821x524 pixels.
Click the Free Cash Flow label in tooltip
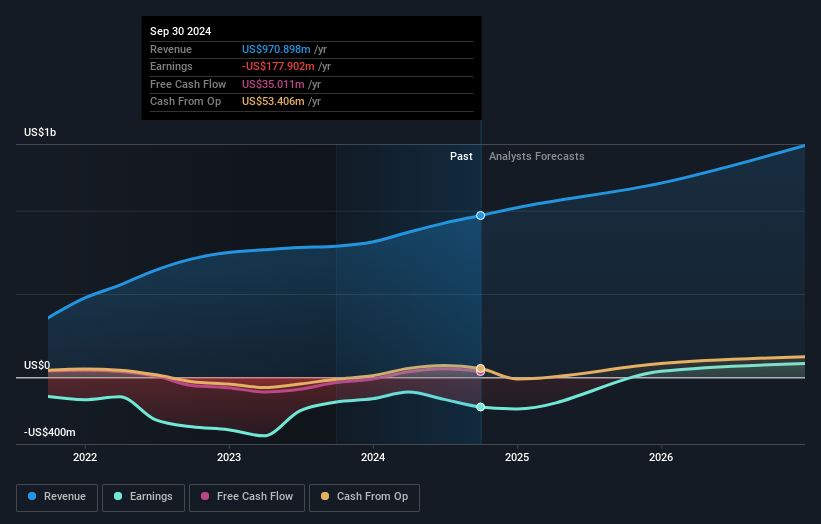coord(188,84)
